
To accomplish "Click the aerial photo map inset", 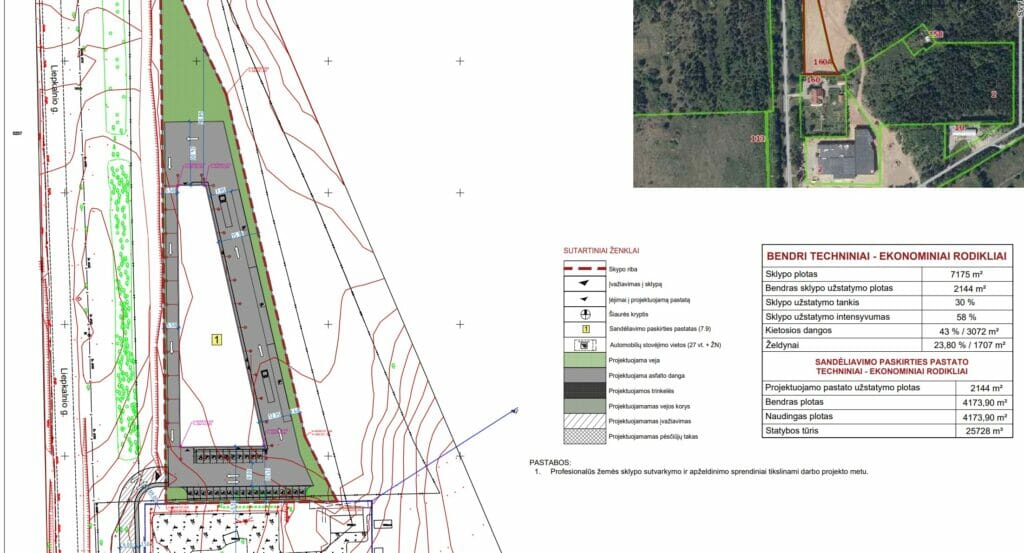I will pyautogui.click(x=829, y=93).
